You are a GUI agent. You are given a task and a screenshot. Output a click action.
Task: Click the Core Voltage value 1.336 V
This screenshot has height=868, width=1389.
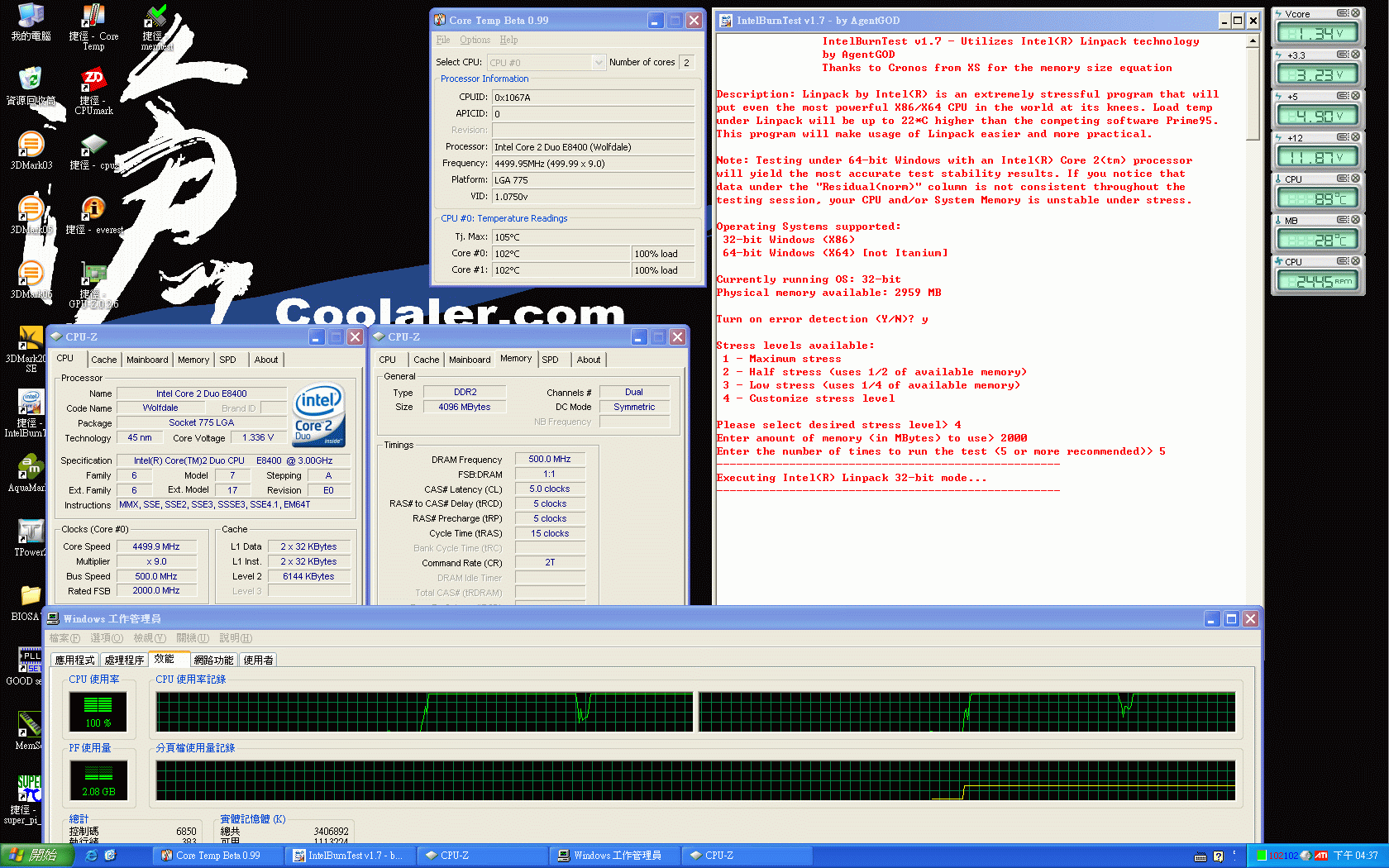click(258, 438)
